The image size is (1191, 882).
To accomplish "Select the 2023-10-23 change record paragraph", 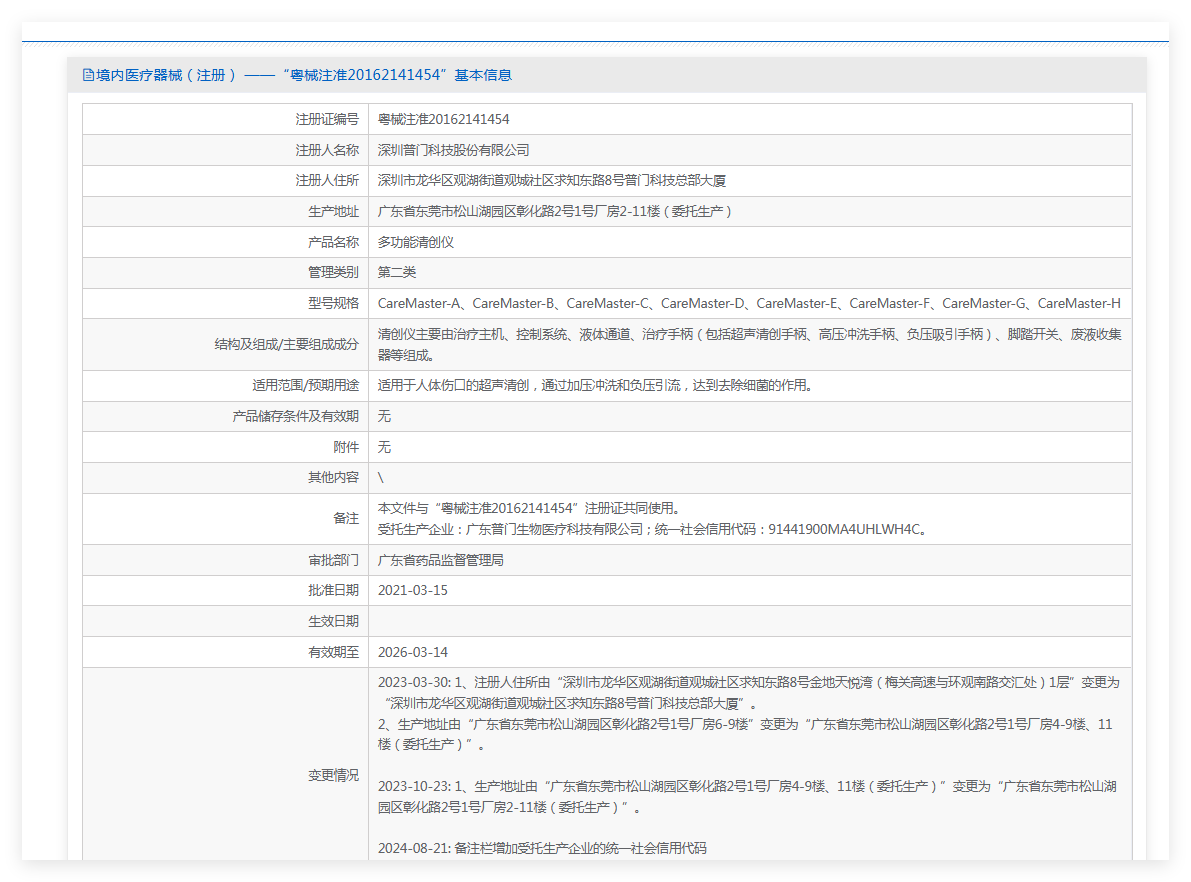I will pyautogui.click(x=747, y=796).
